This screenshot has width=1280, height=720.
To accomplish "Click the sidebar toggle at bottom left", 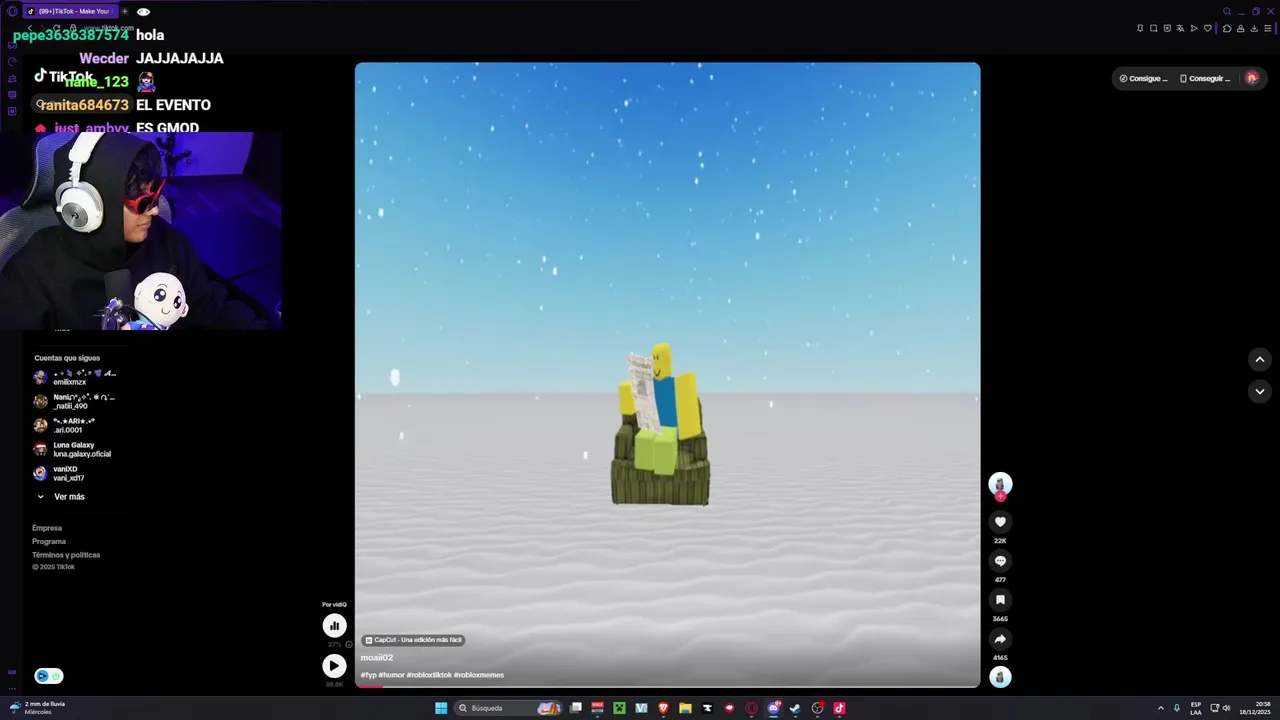I will [48, 676].
